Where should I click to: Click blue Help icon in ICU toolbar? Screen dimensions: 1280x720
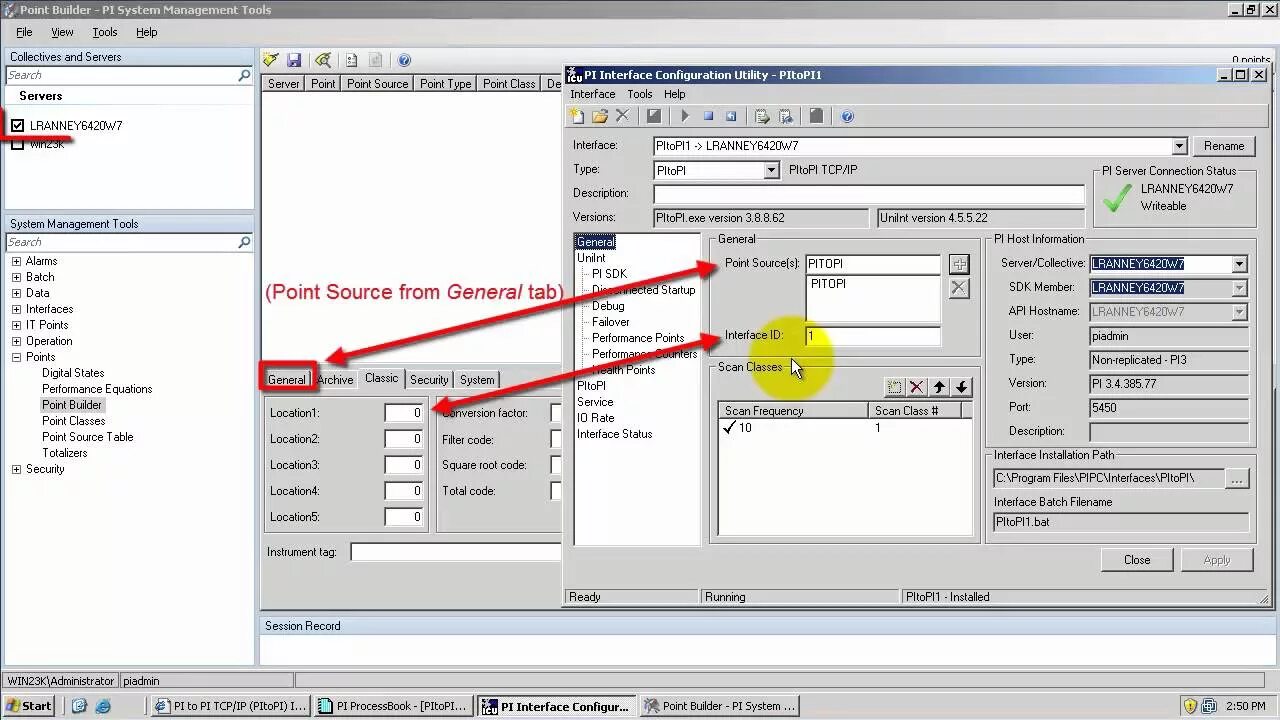coord(847,116)
